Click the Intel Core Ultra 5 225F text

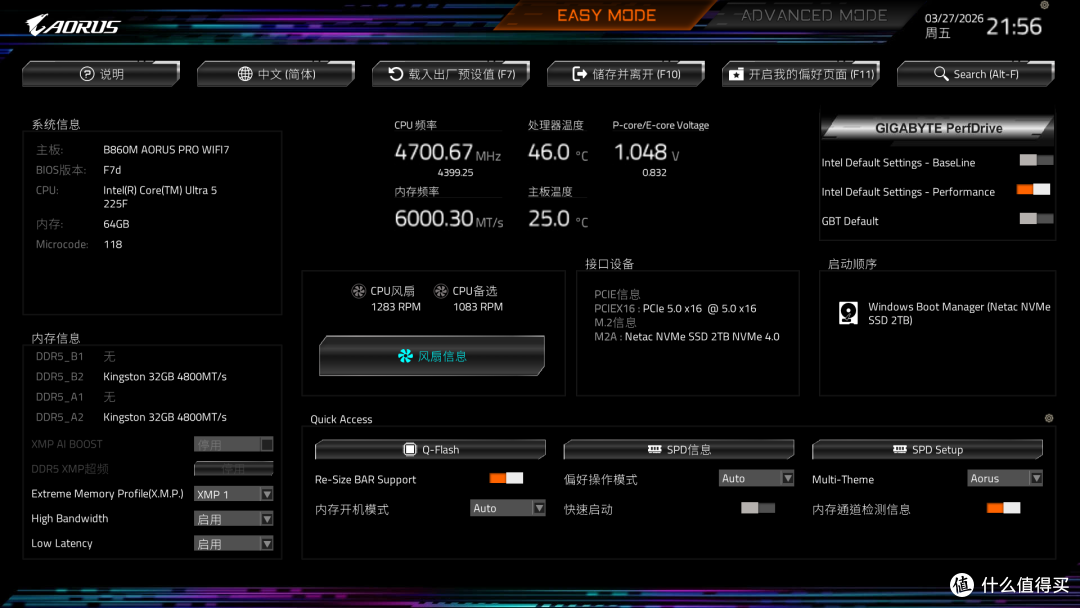pyautogui.click(x=160, y=197)
